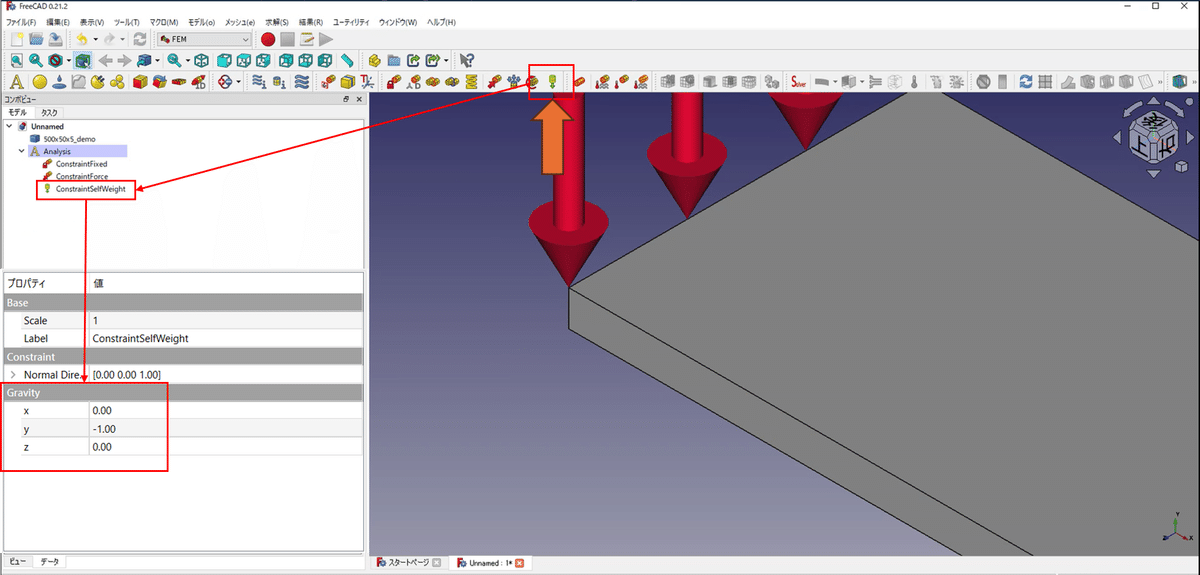Click the Gravity z value field

pos(226,446)
